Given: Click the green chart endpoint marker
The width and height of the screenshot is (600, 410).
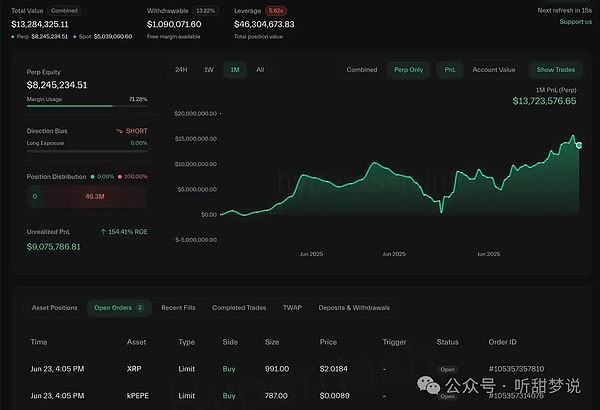Looking at the screenshot, I should tap(579, 146).
